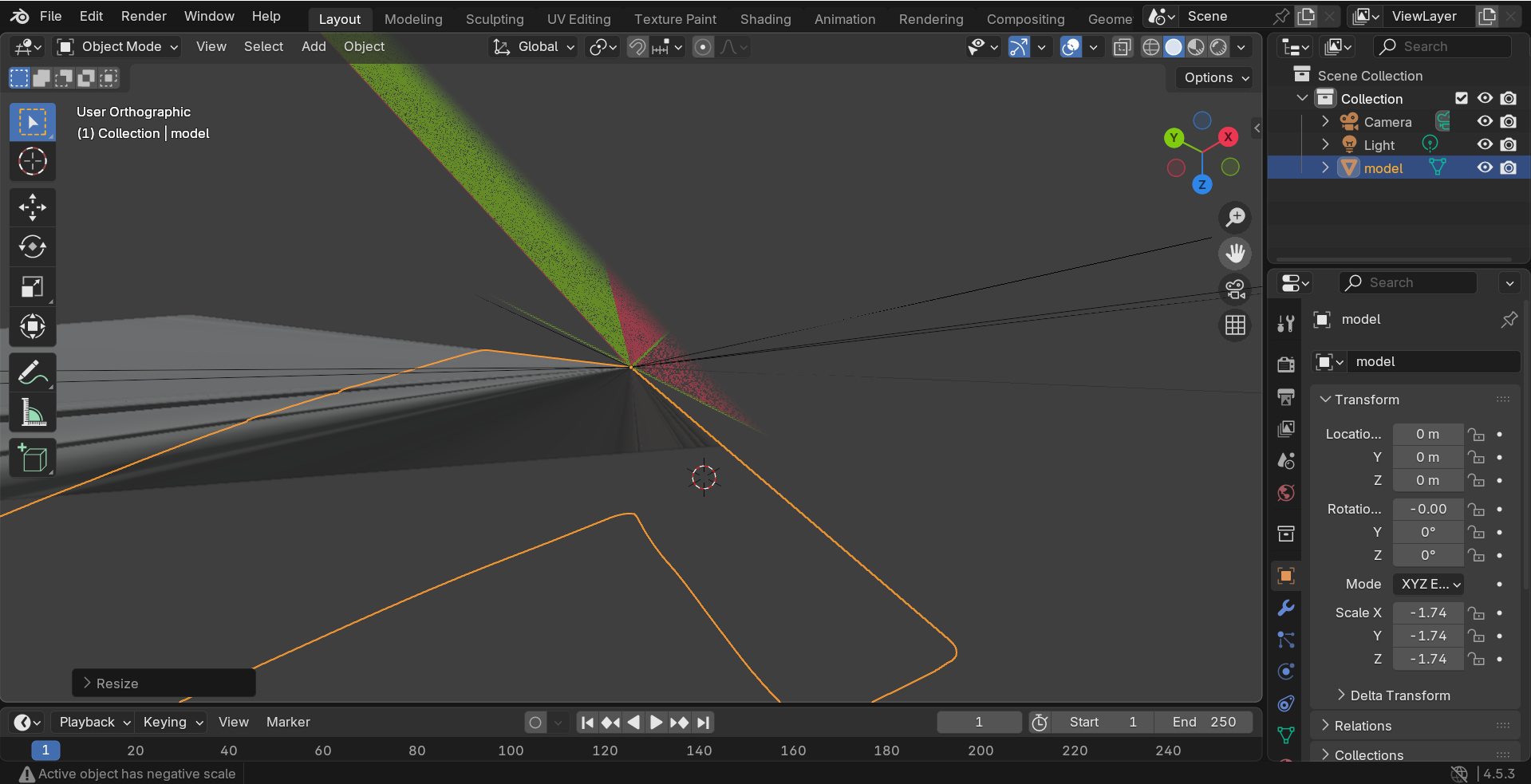This screenshot has height=784, width=1531.
Task: Hide the Camera in viewport
Action: point(1485,121)
